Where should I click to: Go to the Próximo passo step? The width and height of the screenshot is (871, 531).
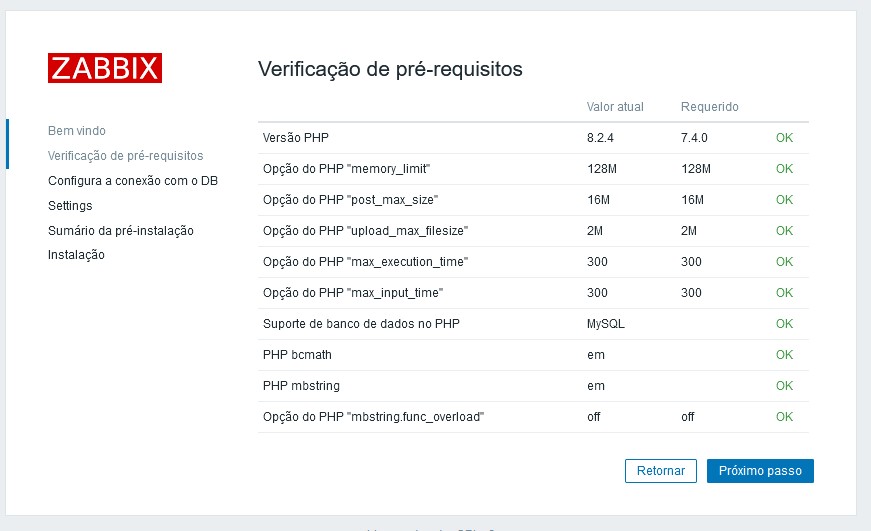760,470
